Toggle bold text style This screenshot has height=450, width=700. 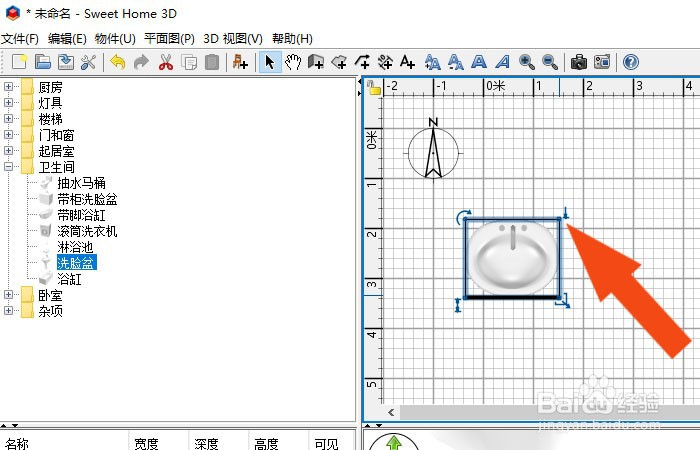coord(479,62)
